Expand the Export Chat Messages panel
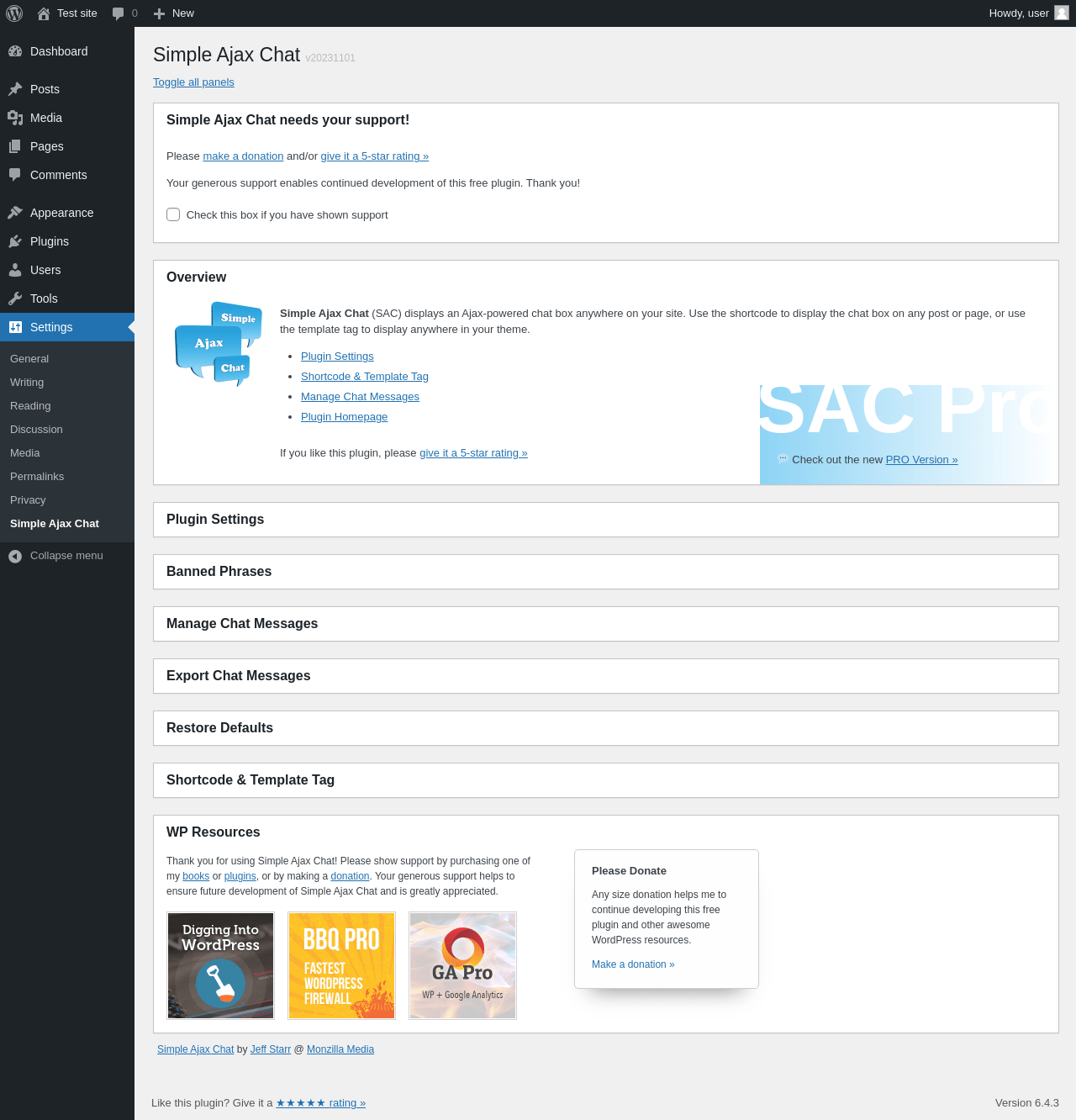 (x=605, y=676)
